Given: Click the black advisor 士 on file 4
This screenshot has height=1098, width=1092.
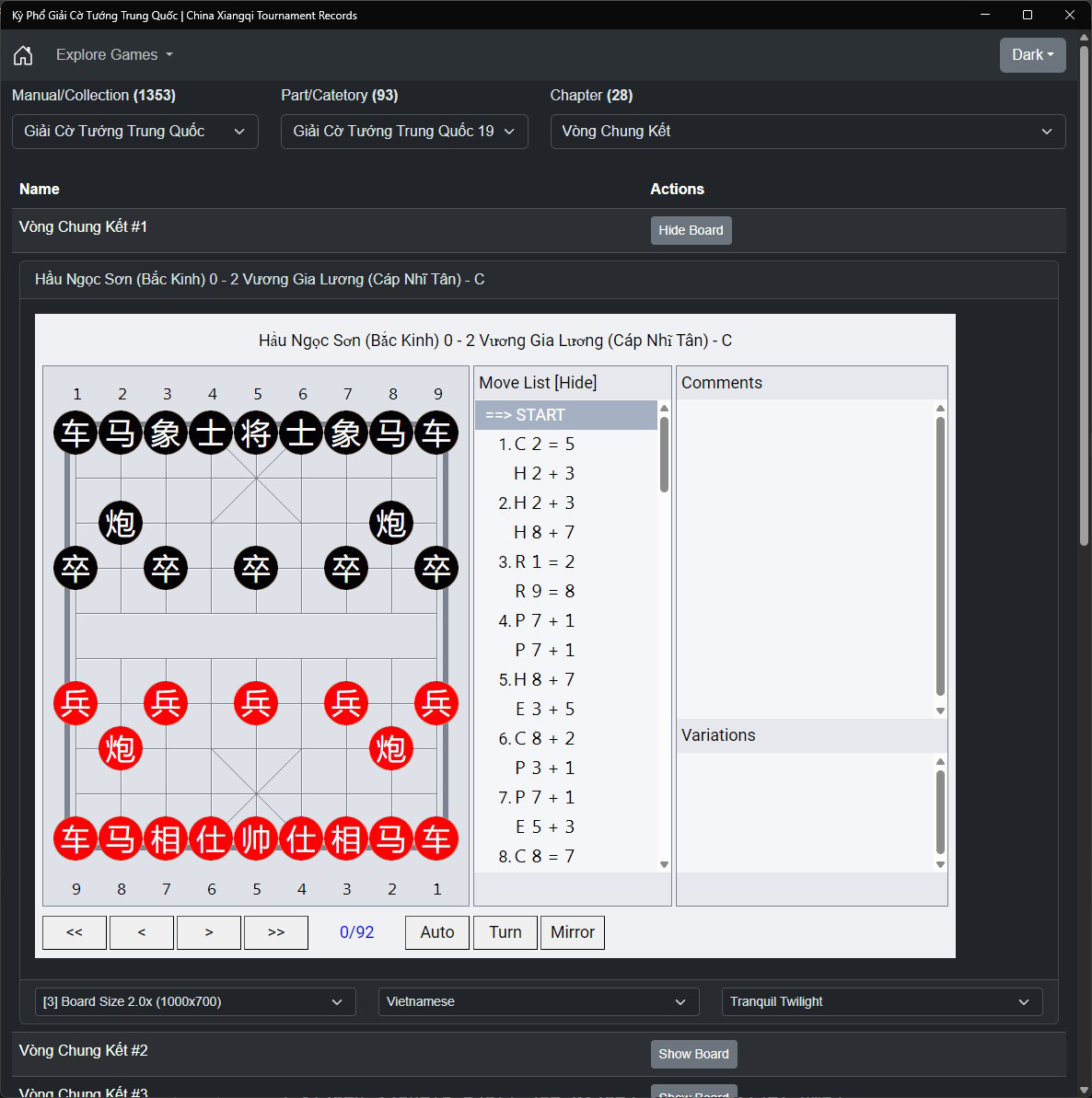Looking at the screenshot, I should pyautogui.click(x=211, y=432).
